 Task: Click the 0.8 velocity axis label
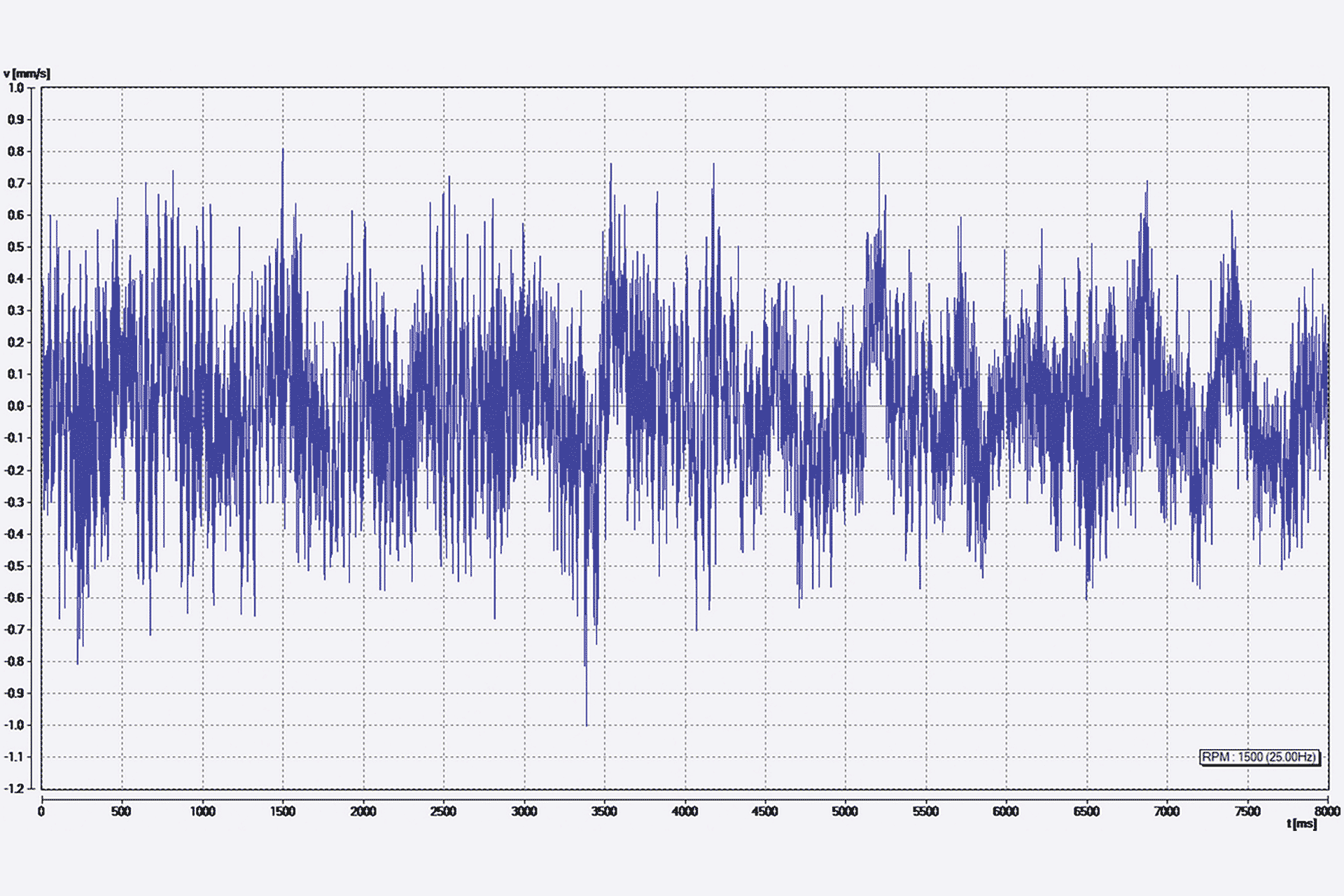coord(16,151)
